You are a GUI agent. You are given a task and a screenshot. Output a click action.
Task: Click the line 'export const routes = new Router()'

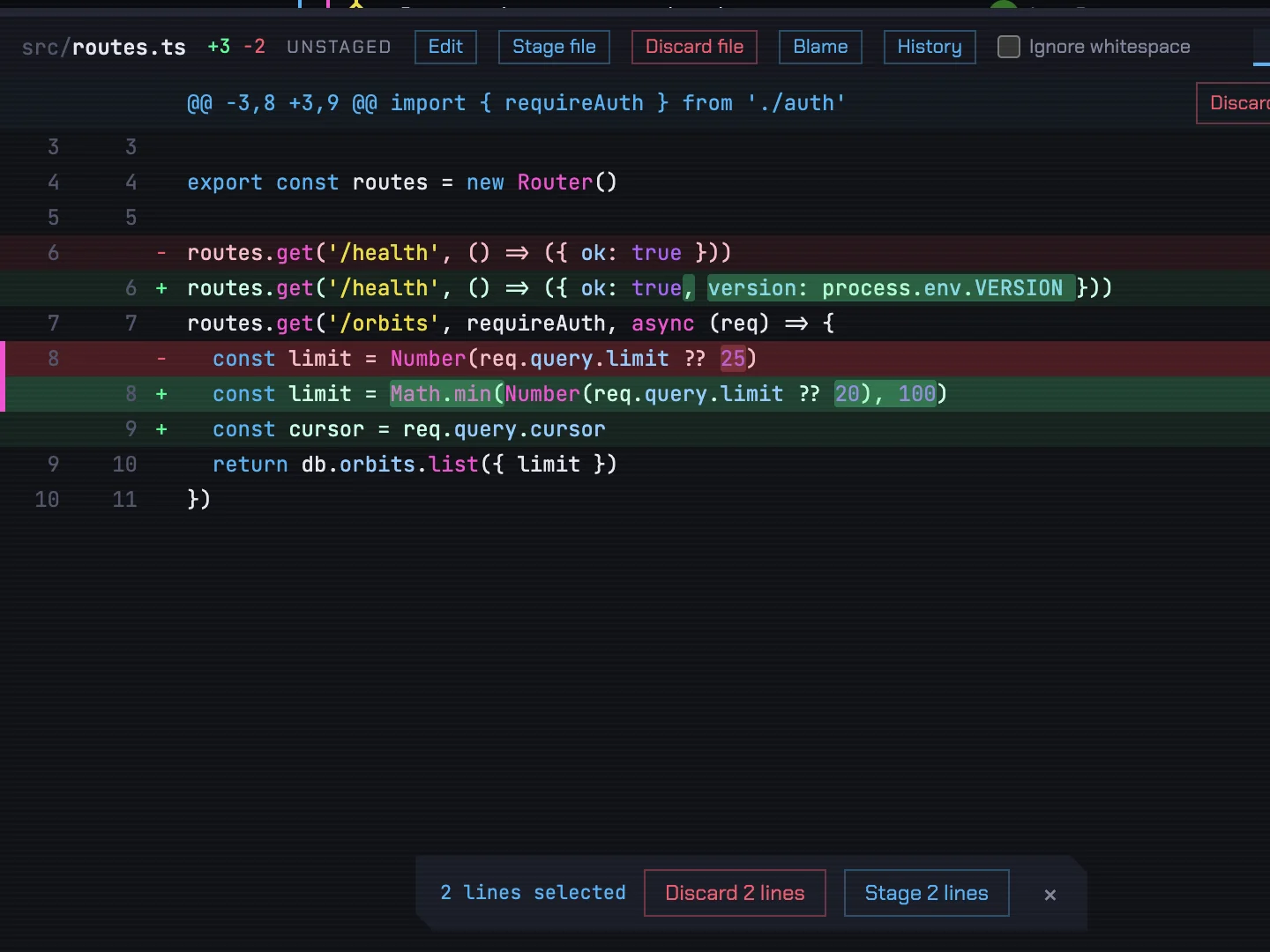click(635, 182)
